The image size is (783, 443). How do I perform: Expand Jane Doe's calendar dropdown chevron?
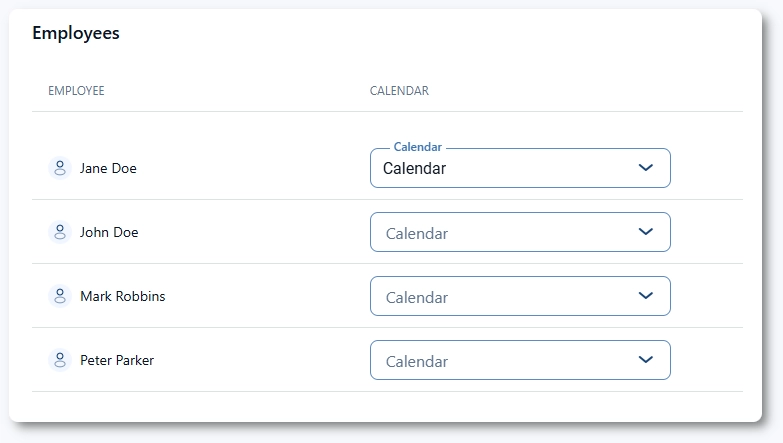point(646,168)
